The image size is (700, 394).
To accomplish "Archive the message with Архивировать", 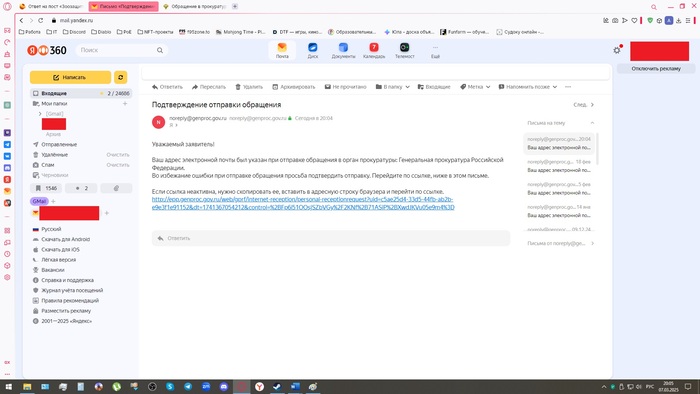I will [x=294, y=87].
